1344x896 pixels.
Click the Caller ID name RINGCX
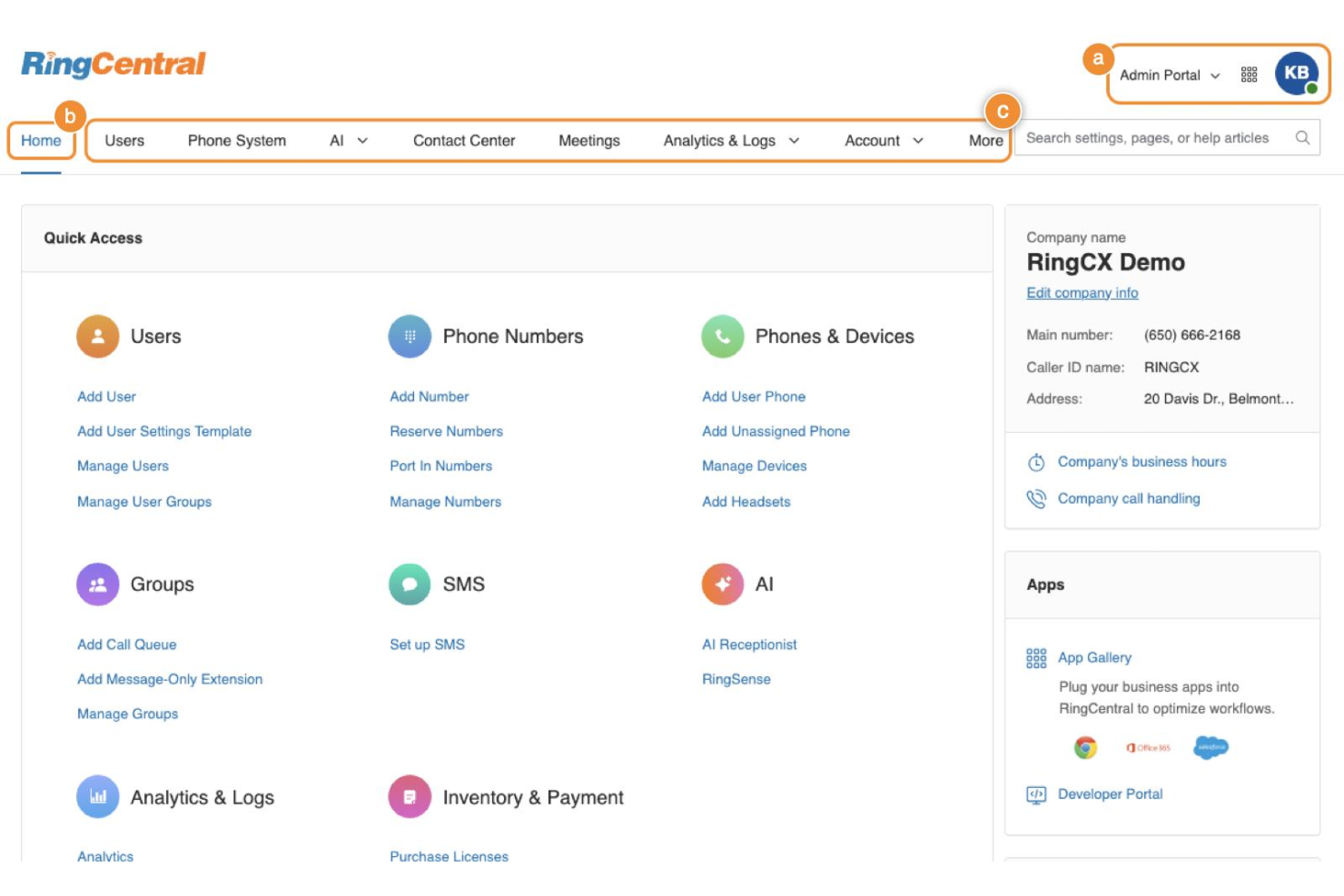coord(1171,368)
